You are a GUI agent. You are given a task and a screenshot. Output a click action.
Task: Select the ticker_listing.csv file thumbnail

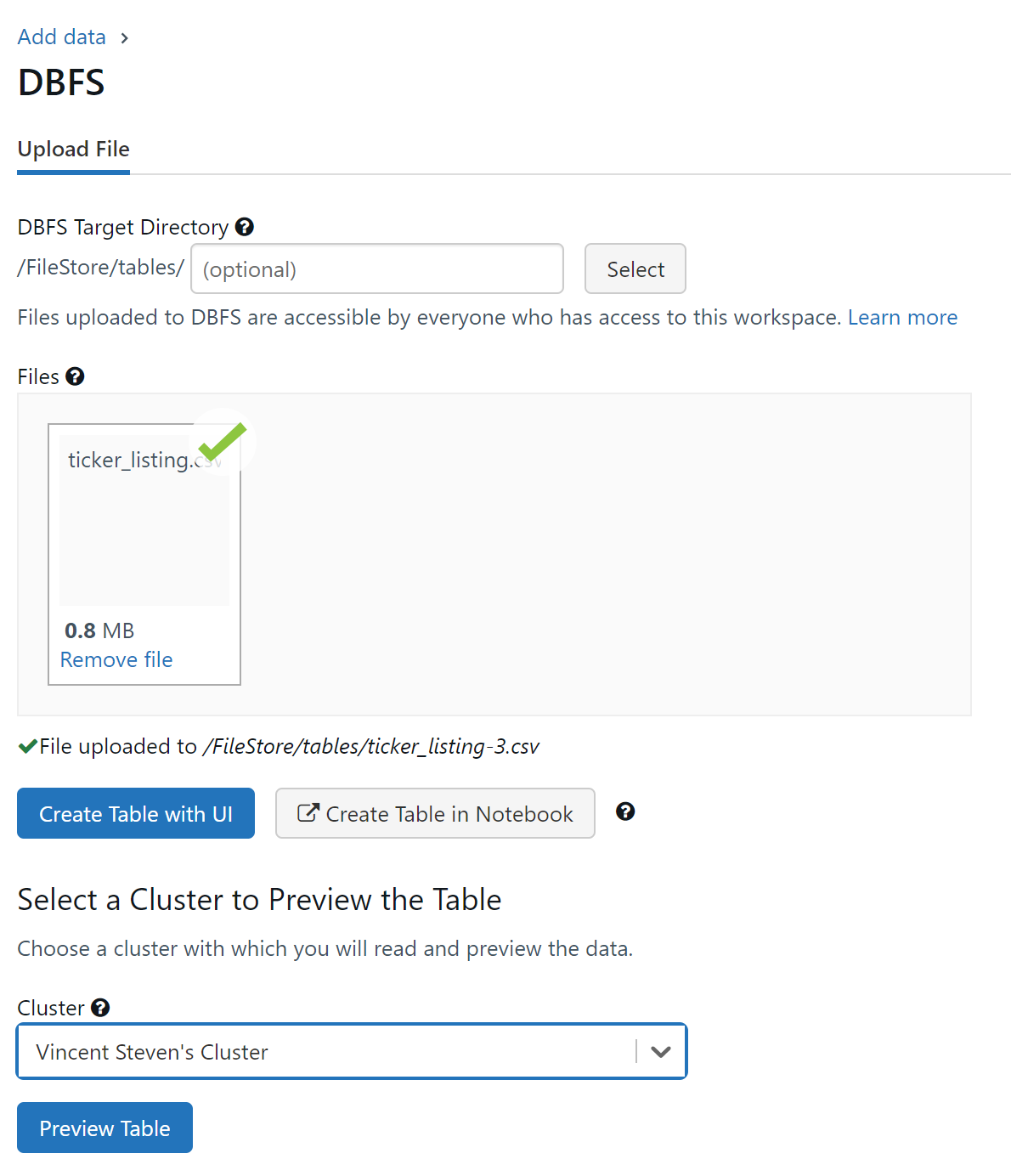144,520
